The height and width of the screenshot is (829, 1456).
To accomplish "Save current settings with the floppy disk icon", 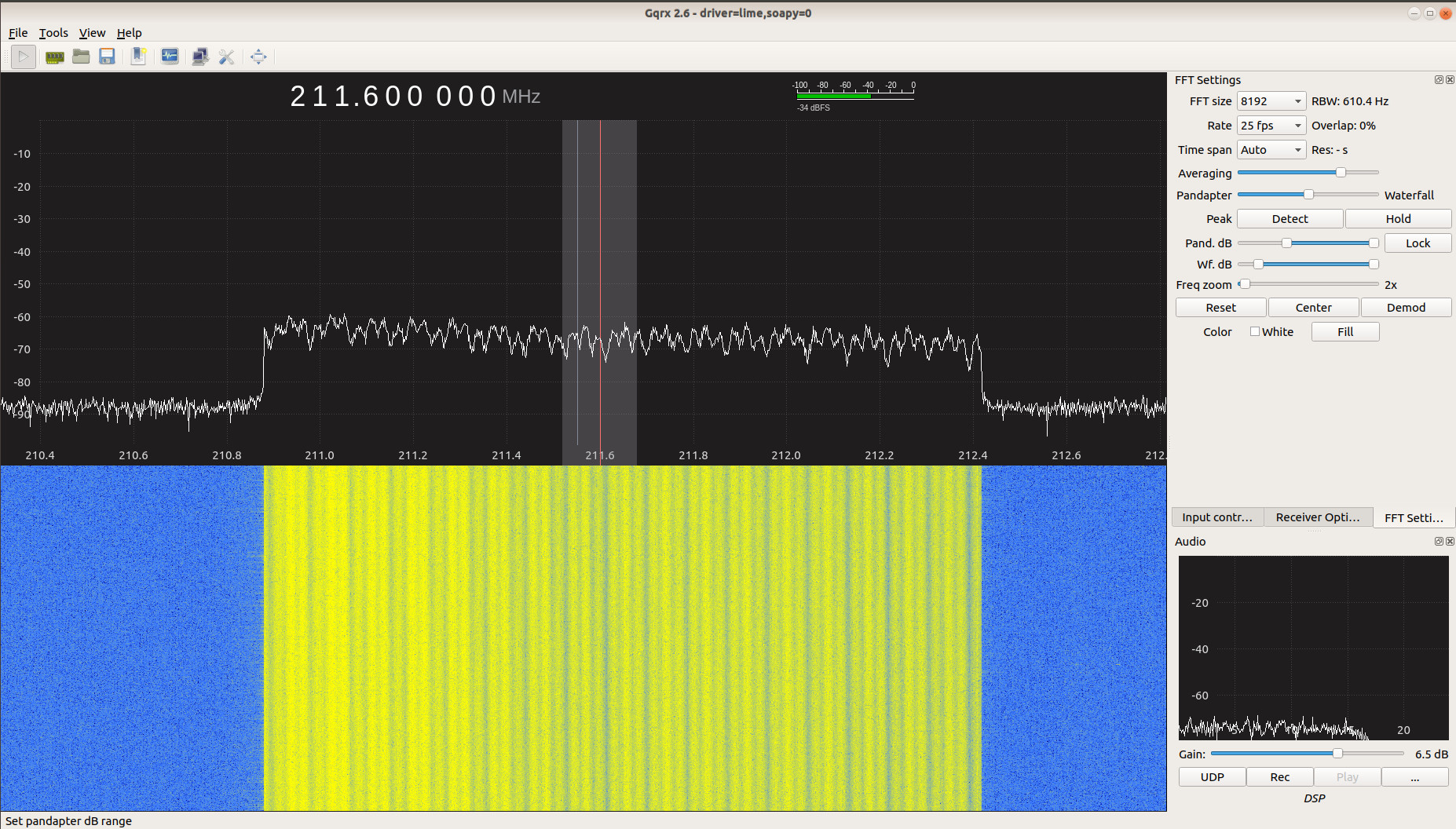I will [x=108, y=57].
